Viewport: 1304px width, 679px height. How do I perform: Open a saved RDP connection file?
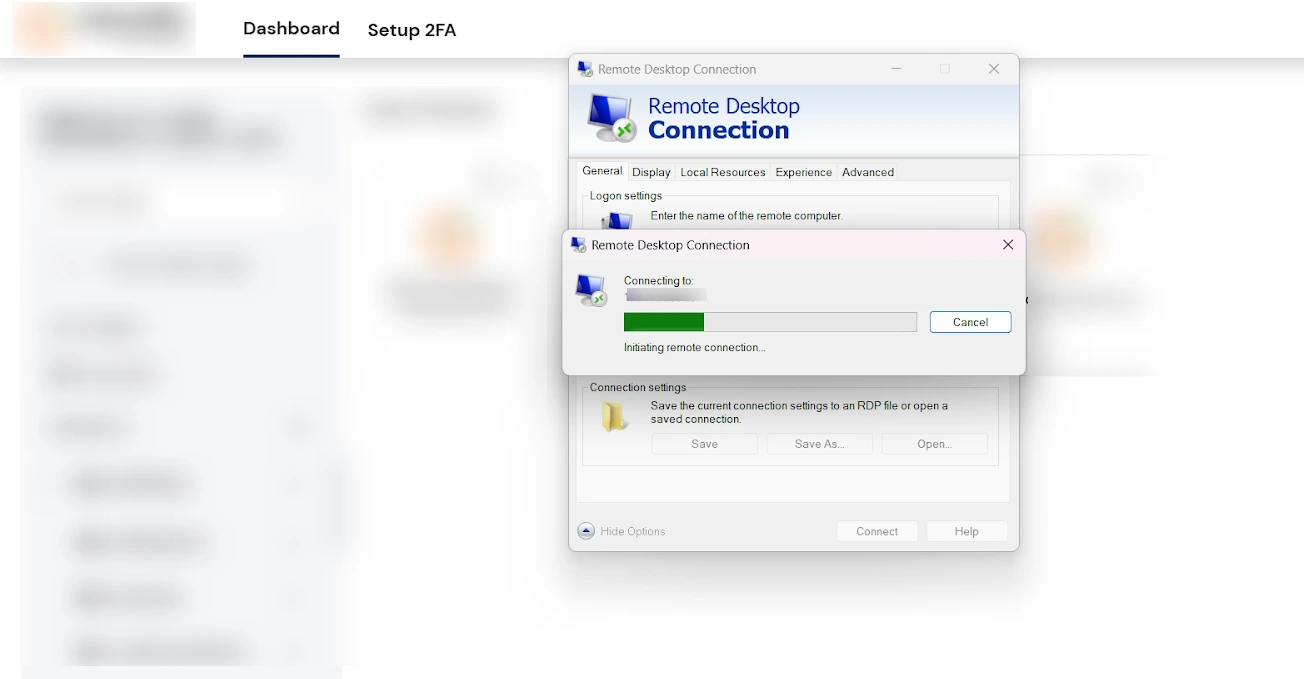pos(933,444)
